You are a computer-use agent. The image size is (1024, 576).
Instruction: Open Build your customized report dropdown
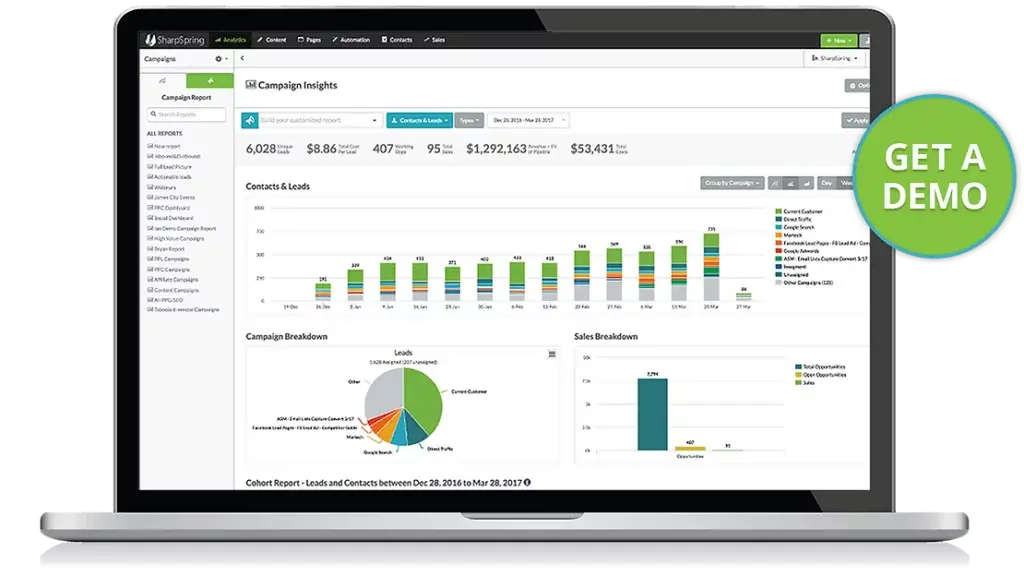tap(319, 120)
